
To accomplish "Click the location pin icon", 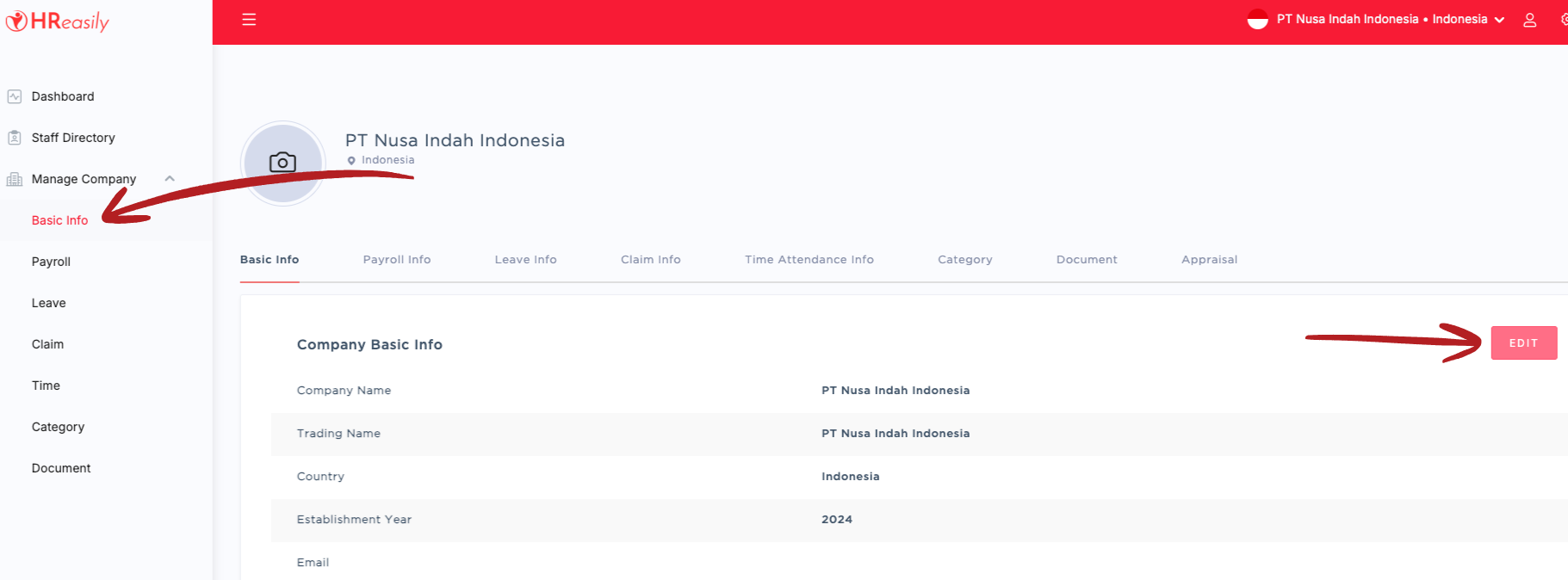I will pos(351,161).
